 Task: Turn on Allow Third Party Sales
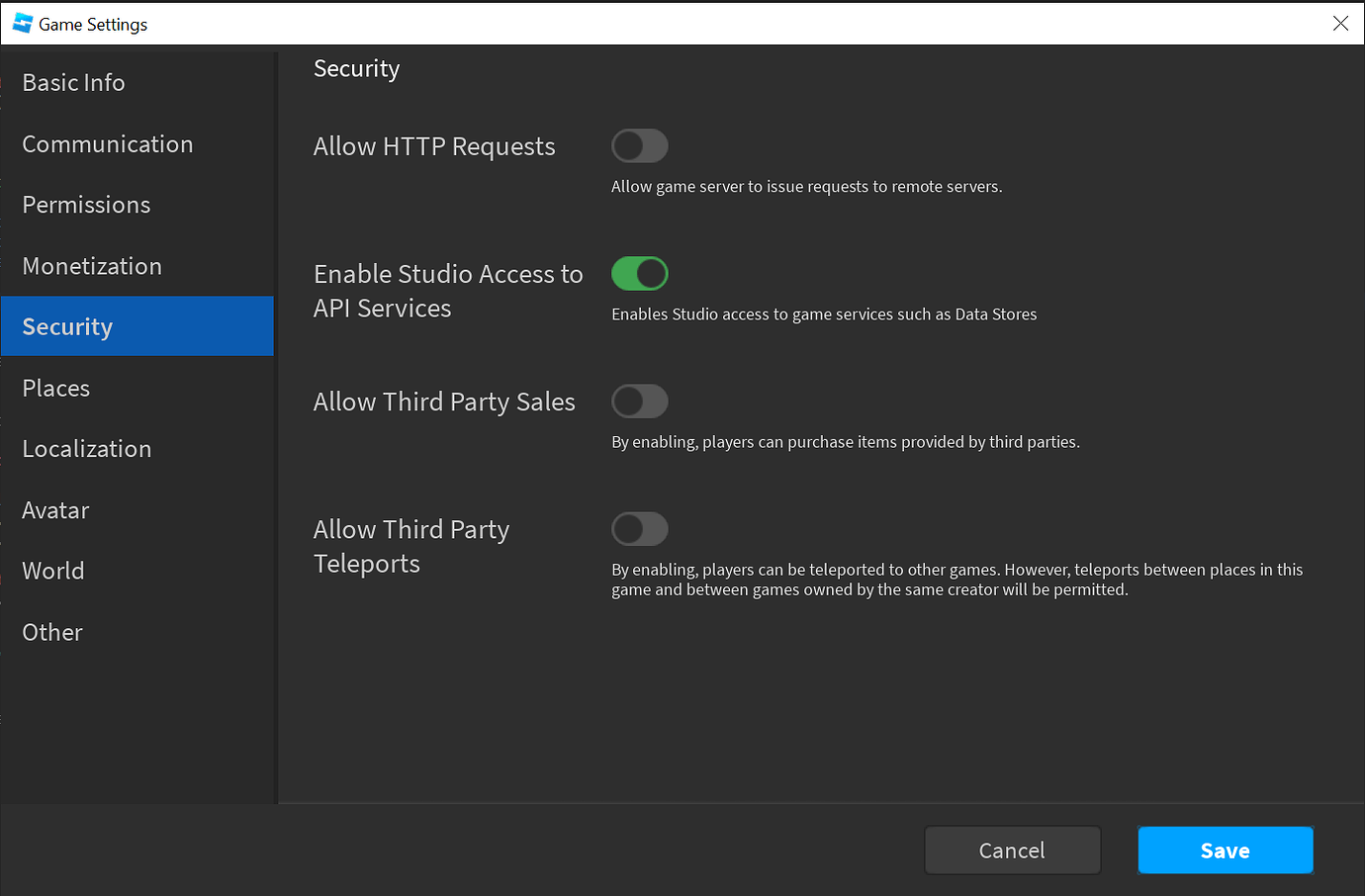(640, 402)
